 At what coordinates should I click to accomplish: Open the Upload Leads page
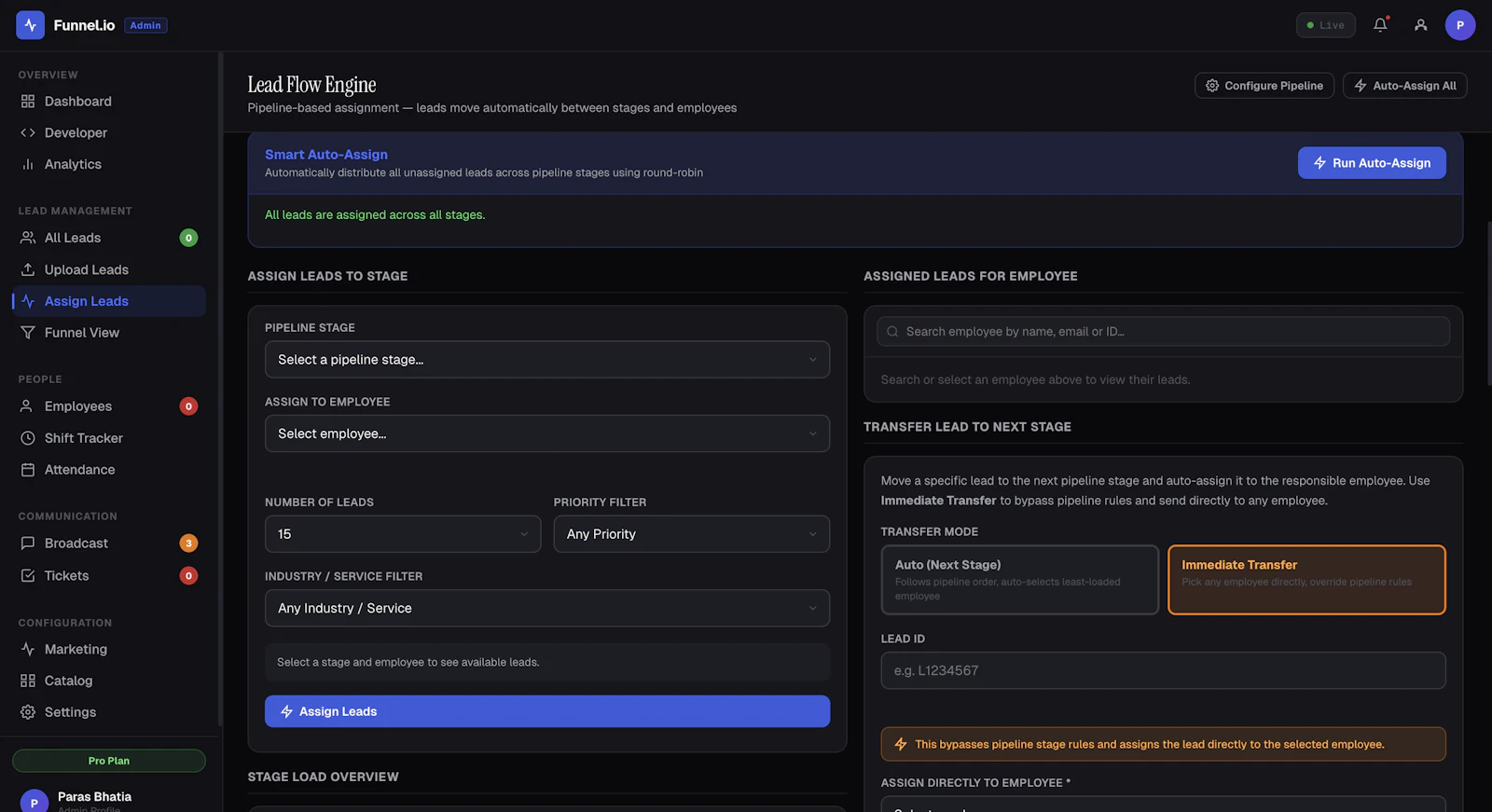pos(109,269)
